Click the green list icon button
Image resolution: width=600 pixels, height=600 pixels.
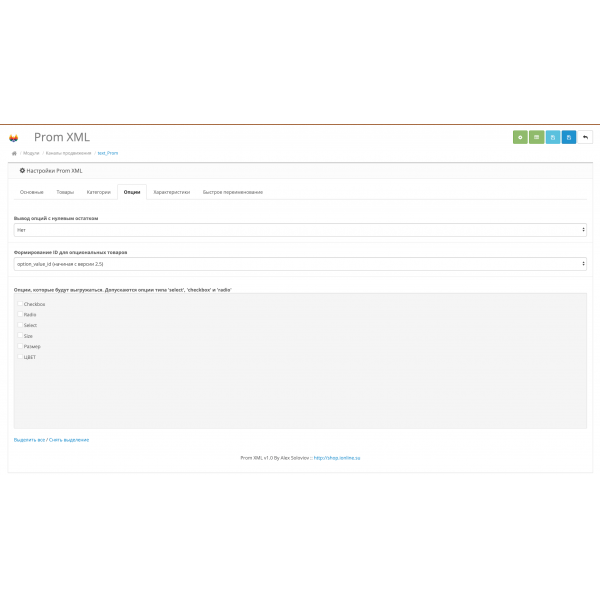(x=536, y=137)
